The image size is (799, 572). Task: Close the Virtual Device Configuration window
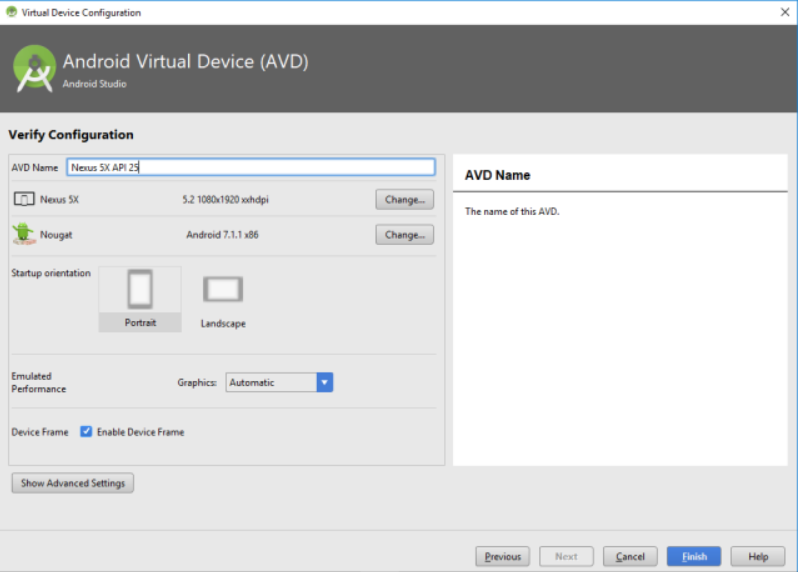click(785, 12)
